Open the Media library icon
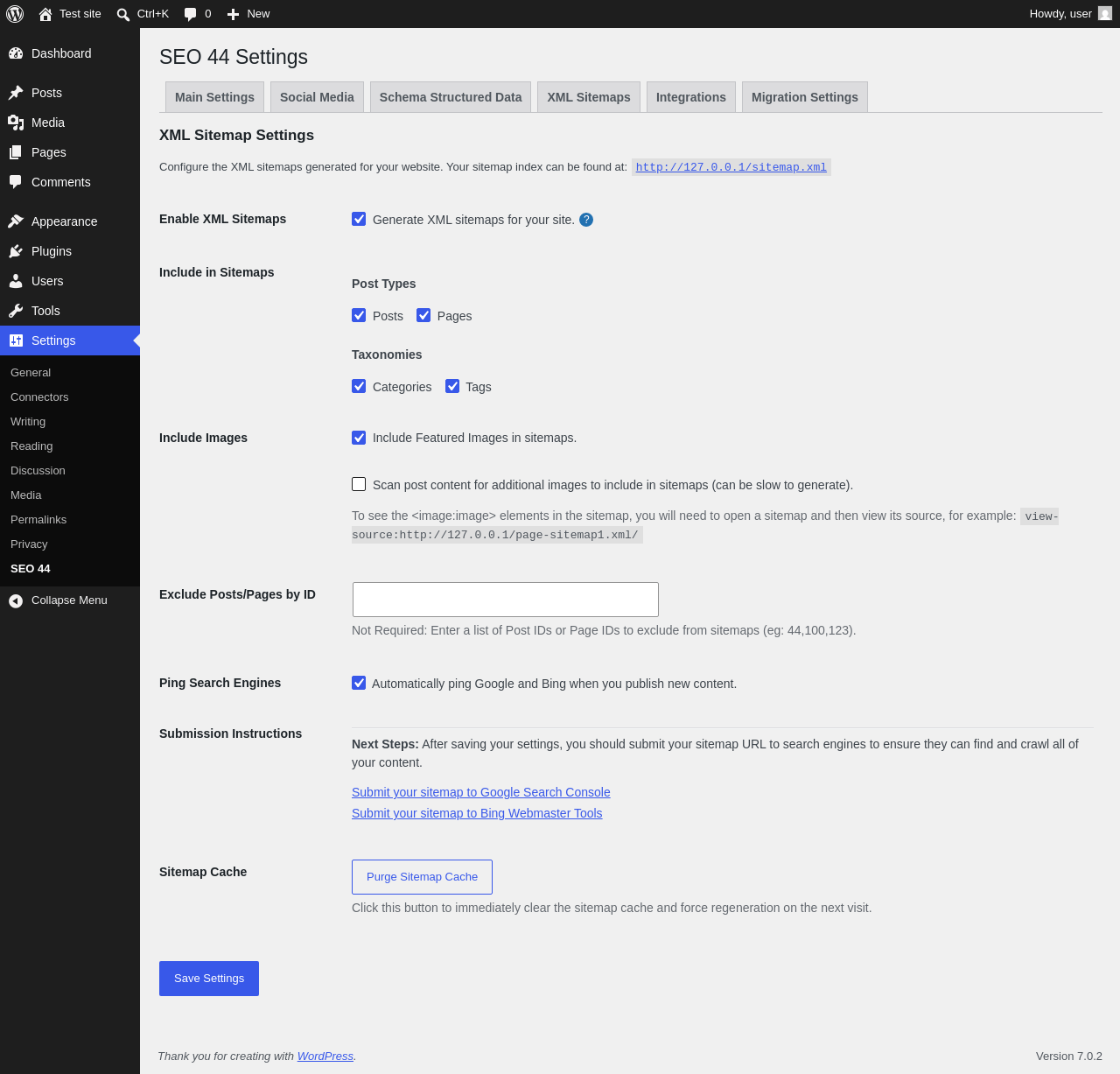This screenshot has width=1120, height=1074. click(16, 123)
